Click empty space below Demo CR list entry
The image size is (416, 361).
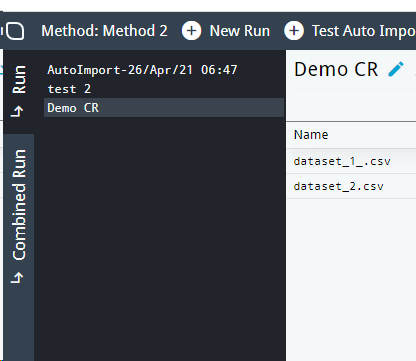click(160, 233)
